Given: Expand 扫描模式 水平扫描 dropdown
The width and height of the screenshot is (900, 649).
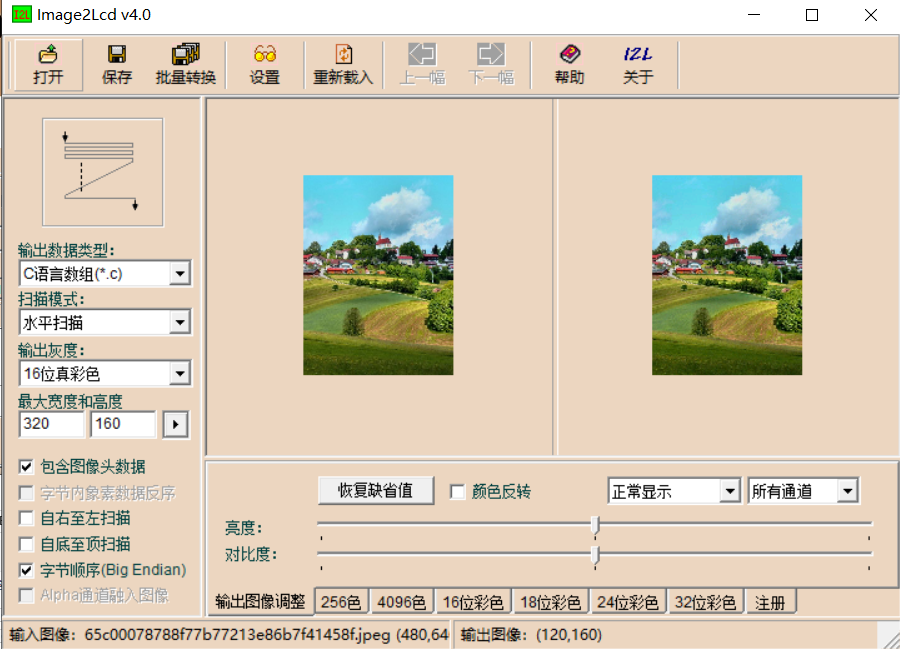Looking at the screenshot, I should (x=180, y=322).
